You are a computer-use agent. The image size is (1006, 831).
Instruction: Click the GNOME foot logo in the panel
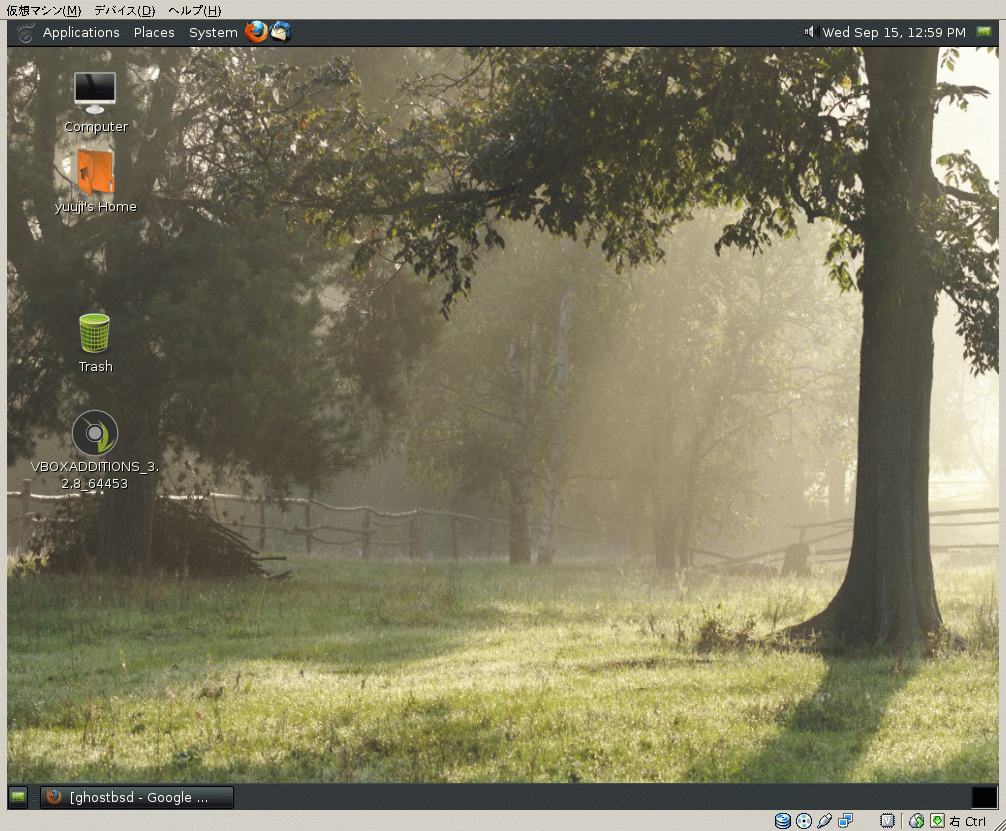25,32
